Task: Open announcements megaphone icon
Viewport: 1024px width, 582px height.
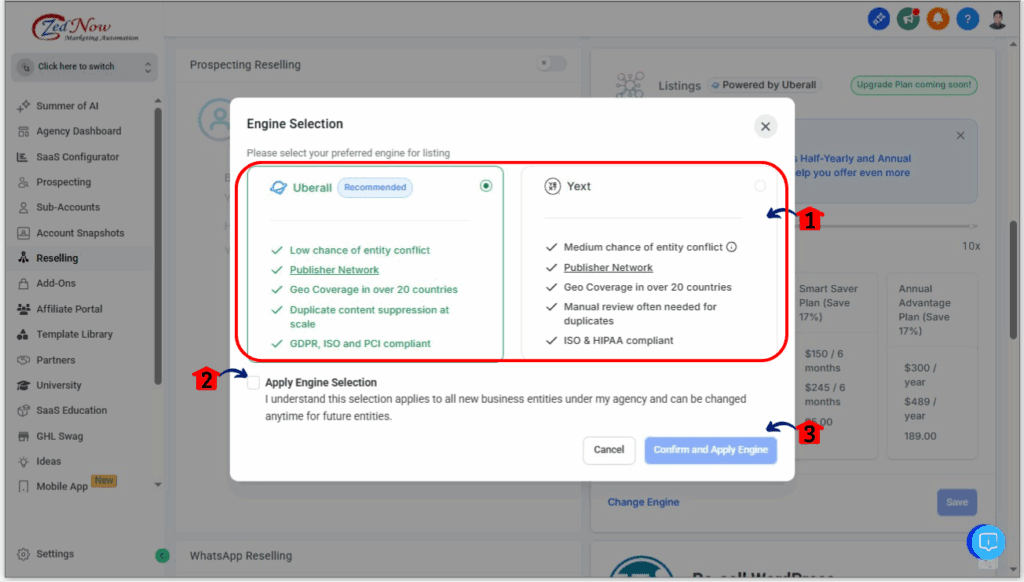Action: (x=908, y=19)
